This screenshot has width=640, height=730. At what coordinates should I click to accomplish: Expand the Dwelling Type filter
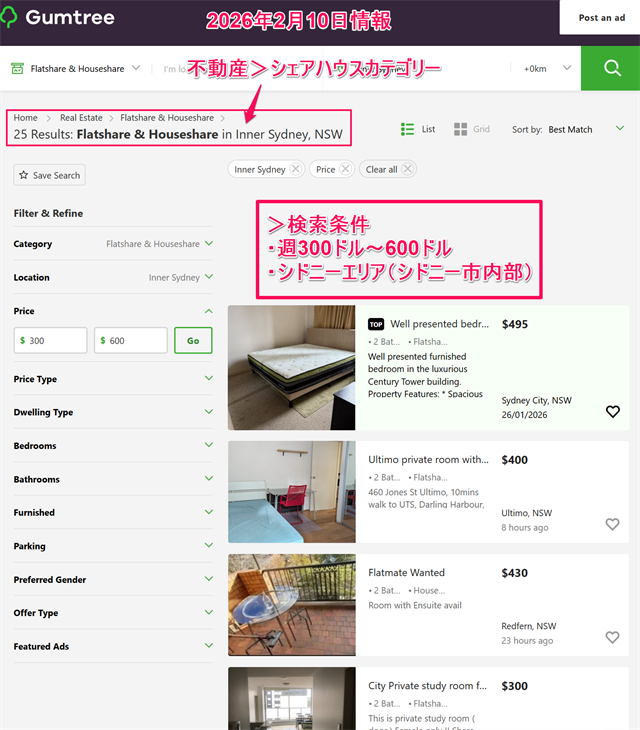coord(209,412)
